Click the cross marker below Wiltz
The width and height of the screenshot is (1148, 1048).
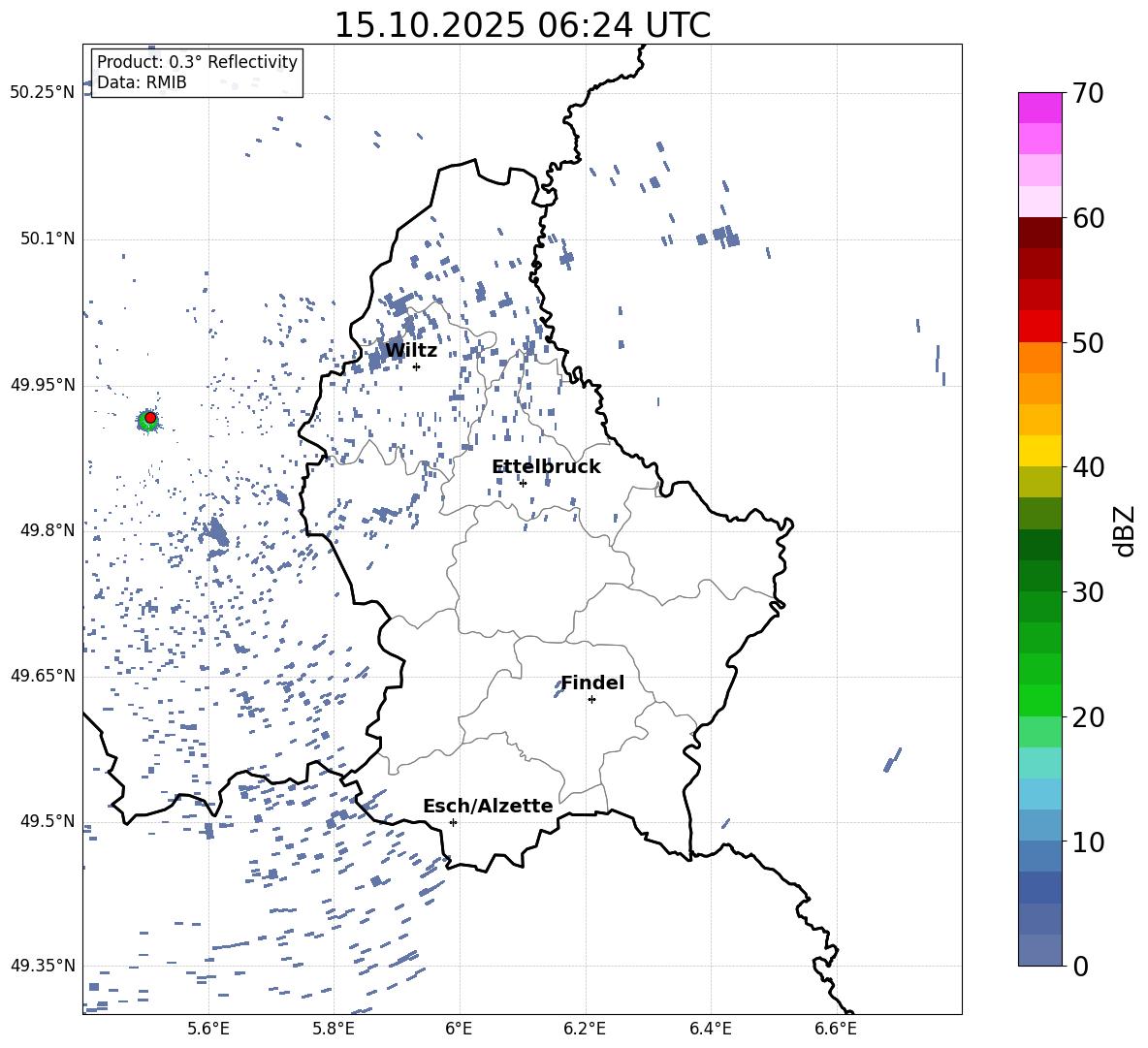pyautogui.click(x=417, y=367)
